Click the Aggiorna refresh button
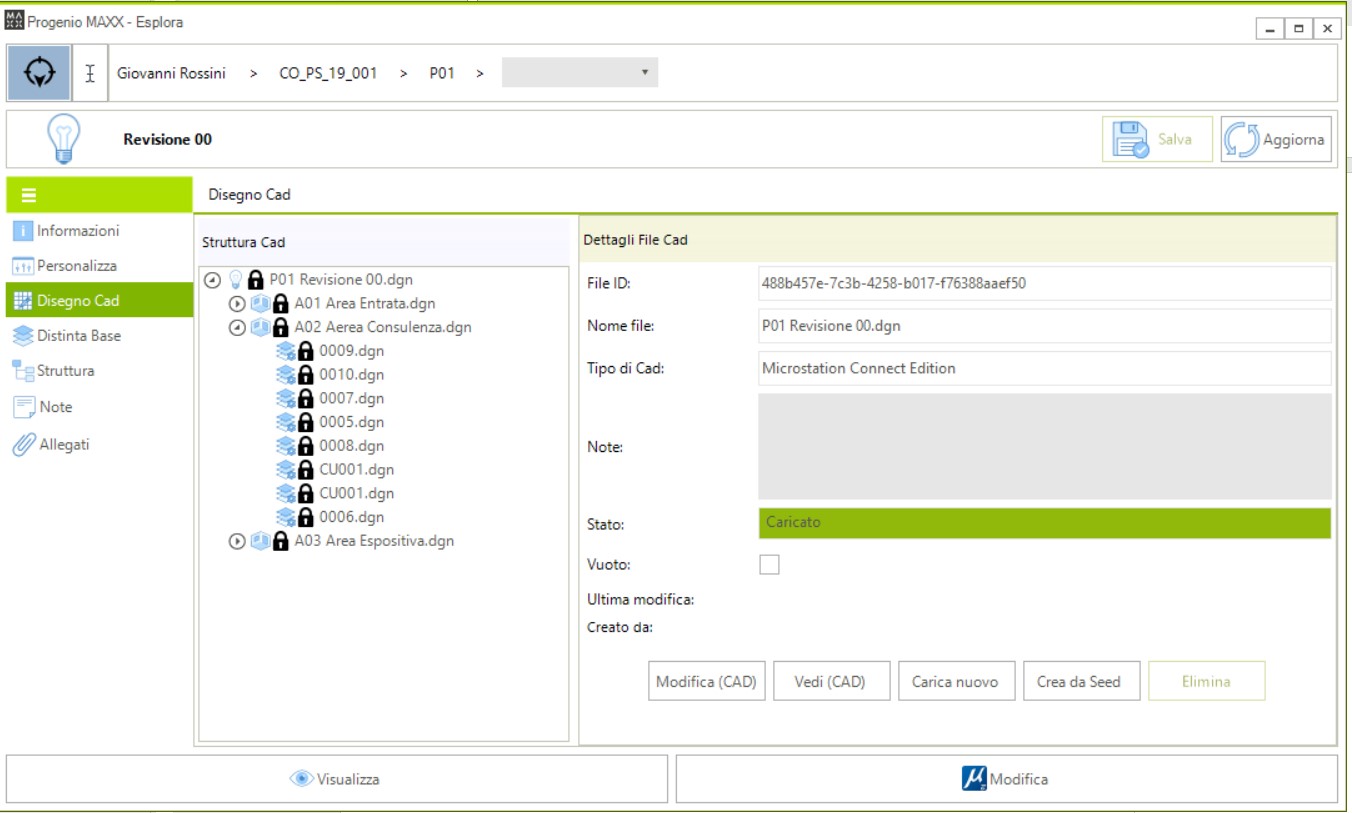 click(x=1276, y=139)
